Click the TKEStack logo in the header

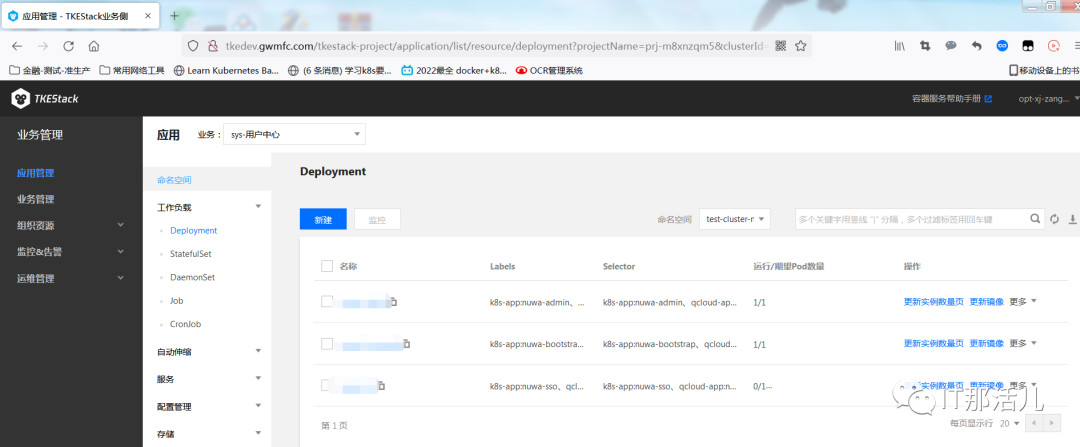point(45,98)
